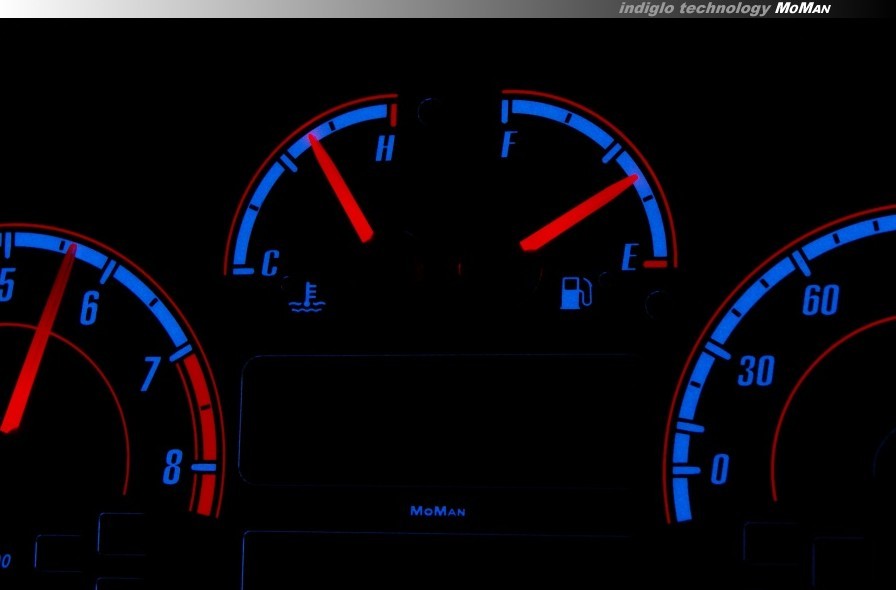896x590 pixels.
Task: Click the red fuel gauge needle
Action: (x=578, y=212)
